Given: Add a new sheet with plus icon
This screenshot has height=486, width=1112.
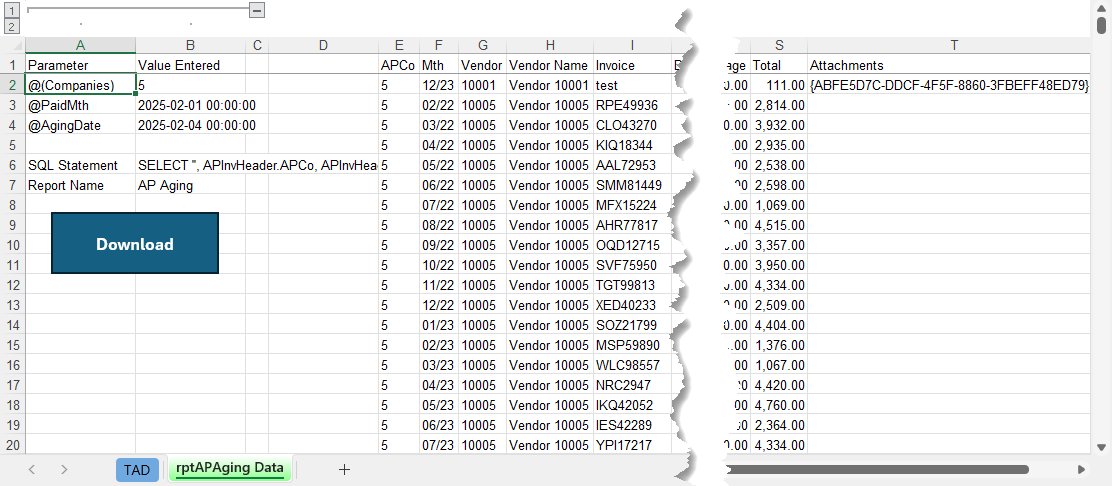Looking at the screenshot, I should point(345,470).
